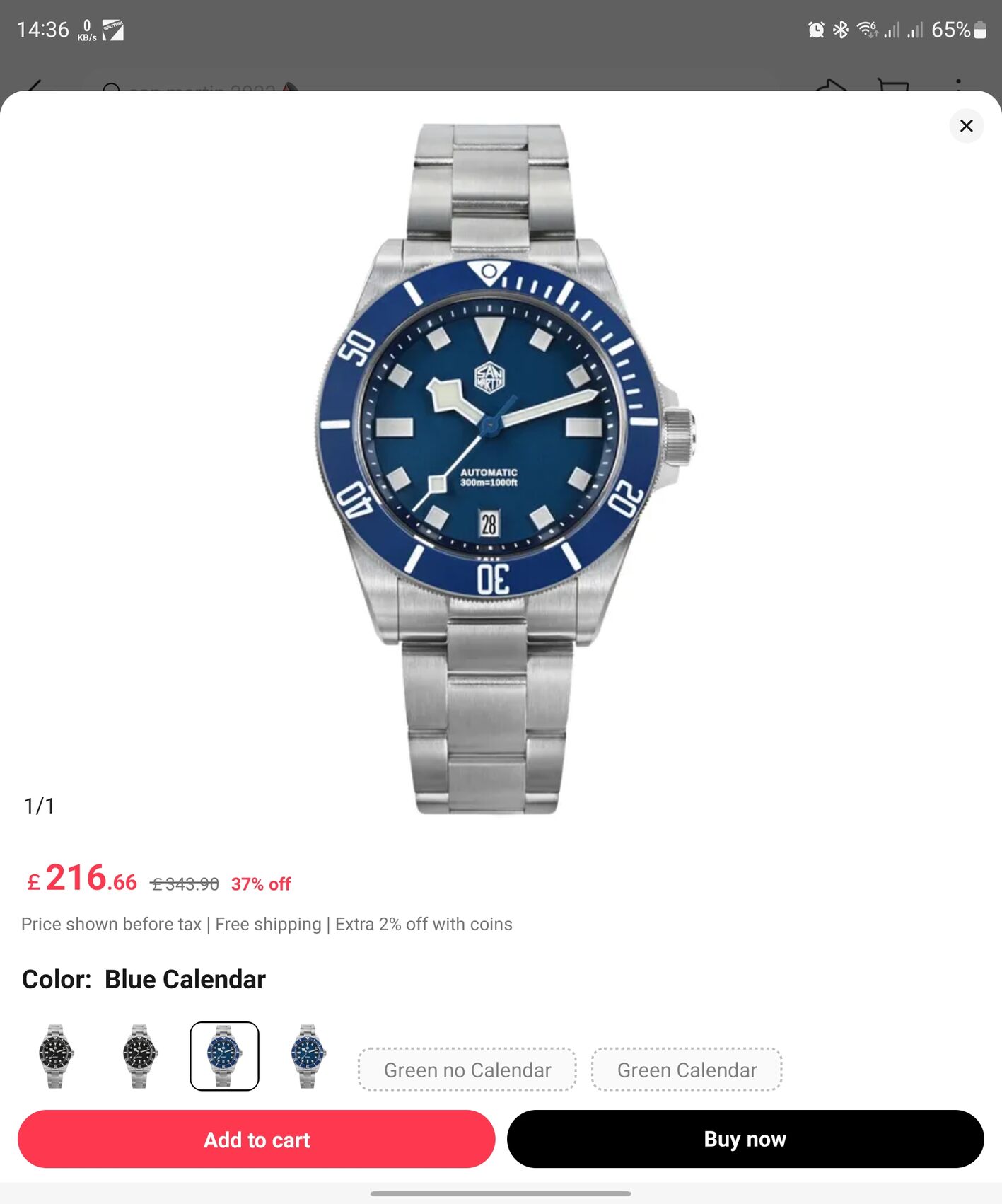Tap the dimmed back arrow icon
1002x1204 pixels.
pos(34,84)
